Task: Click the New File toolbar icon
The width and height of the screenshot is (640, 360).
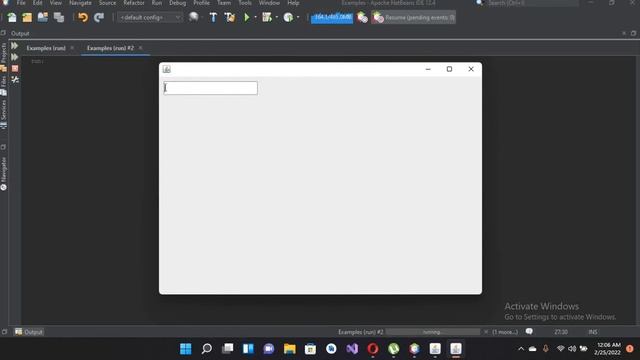Action: (12, 17)
